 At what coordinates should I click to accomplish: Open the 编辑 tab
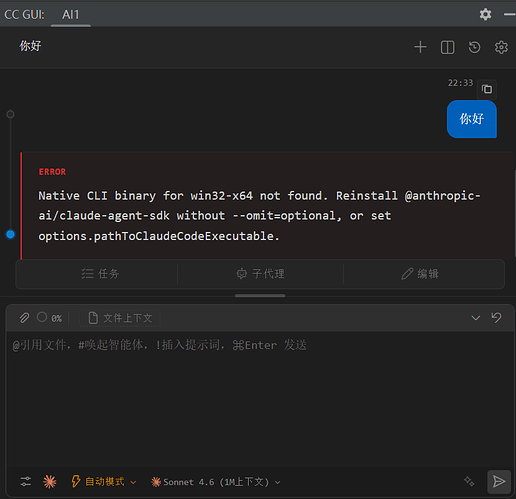pyautogui.click(x=420, y=274)
